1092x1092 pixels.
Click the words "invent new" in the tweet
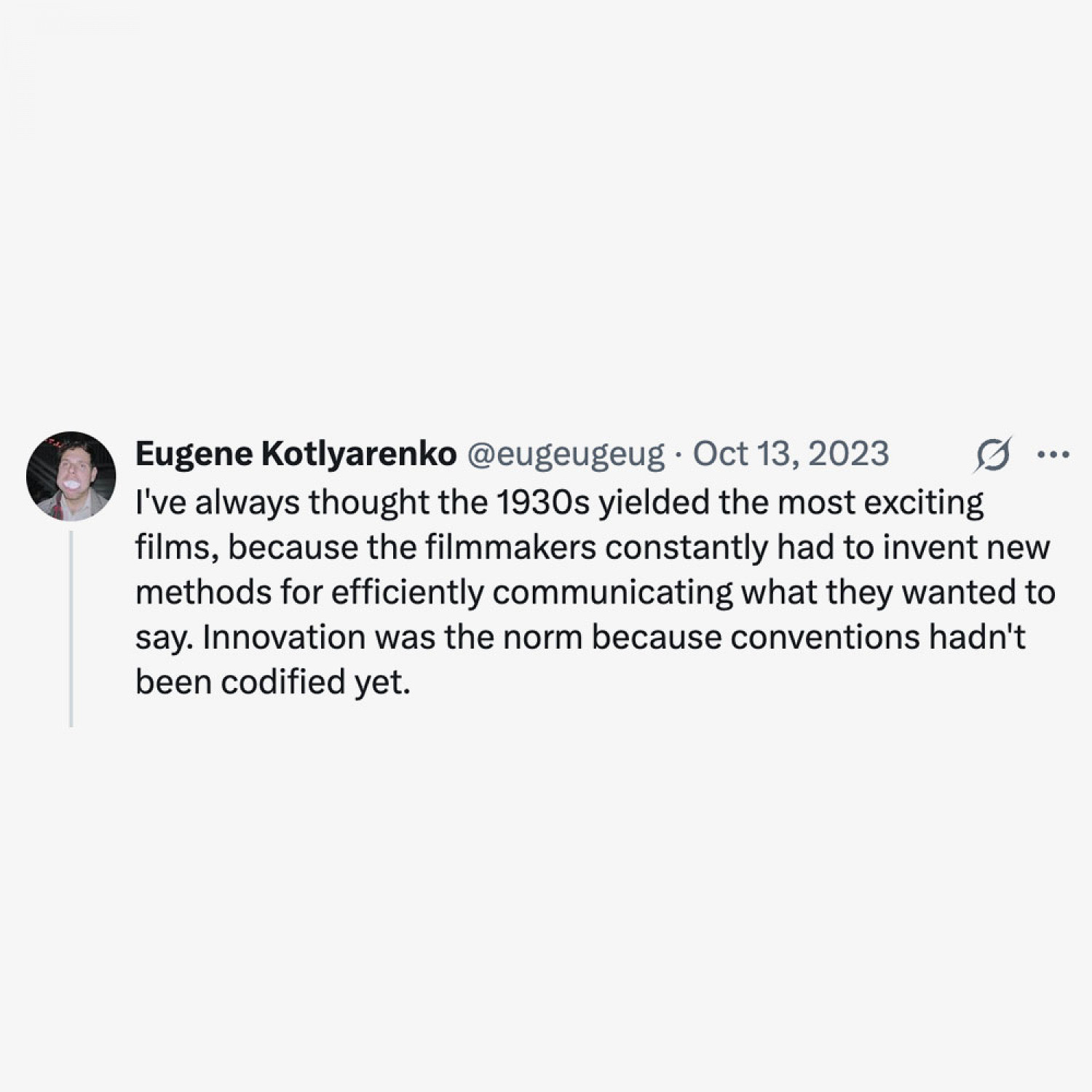click(x=966, y=547)
